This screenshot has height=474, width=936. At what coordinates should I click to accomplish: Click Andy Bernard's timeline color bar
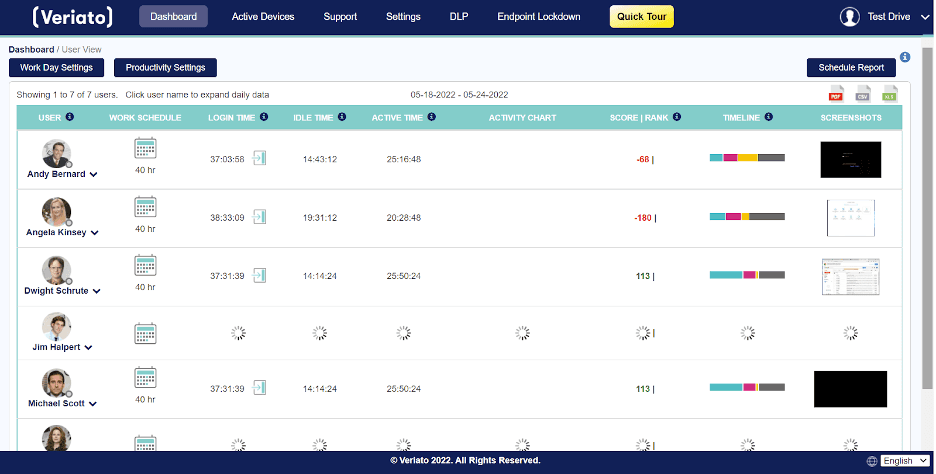(x=746, y=158)
